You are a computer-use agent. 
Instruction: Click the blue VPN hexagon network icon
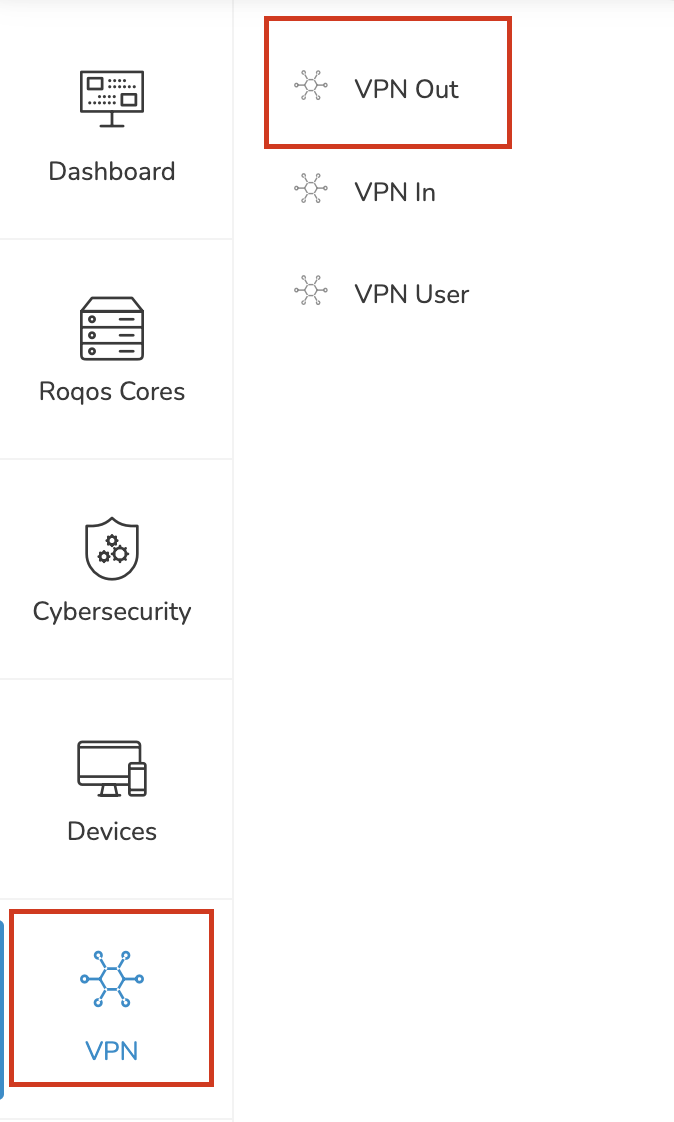click(112, 979)
